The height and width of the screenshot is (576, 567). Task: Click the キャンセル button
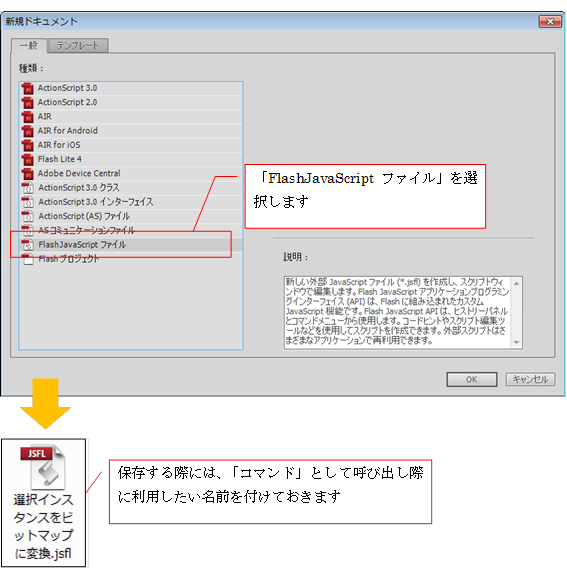[530, 379]
